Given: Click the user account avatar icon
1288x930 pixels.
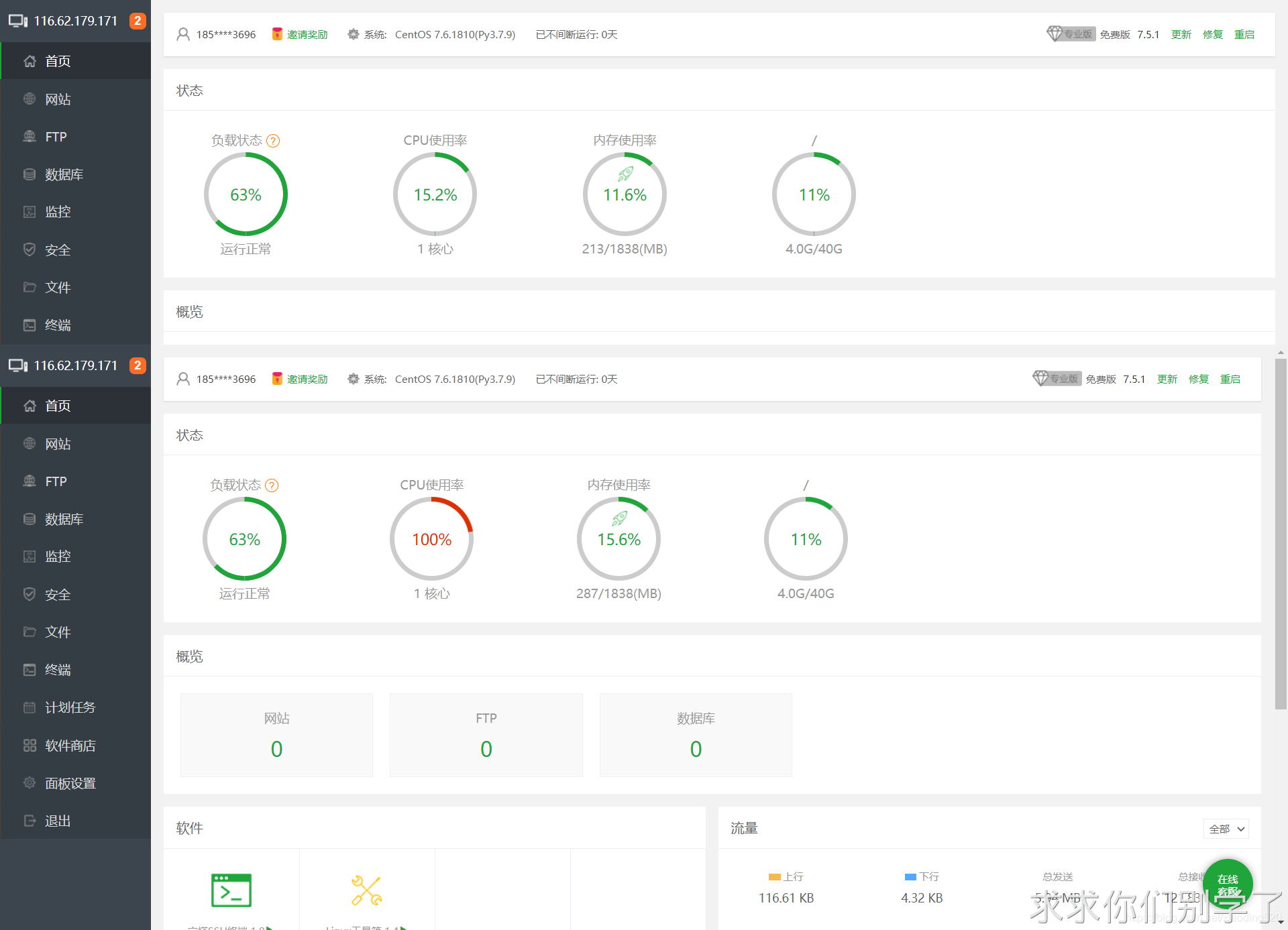Looking at the screenshot, I should tap(182, 379).
